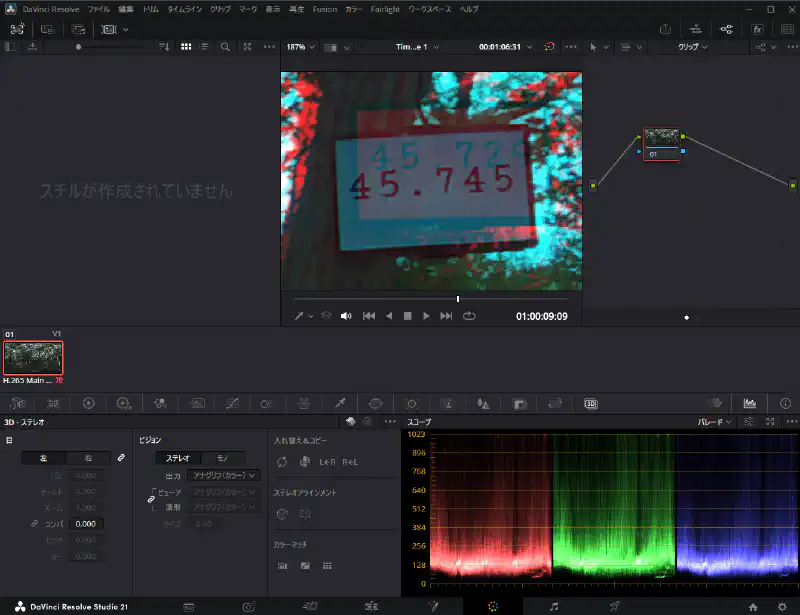This screenshot has width=800, height=615.
Task: Click the convergence value field 0.000
Action: click(86, 524)
